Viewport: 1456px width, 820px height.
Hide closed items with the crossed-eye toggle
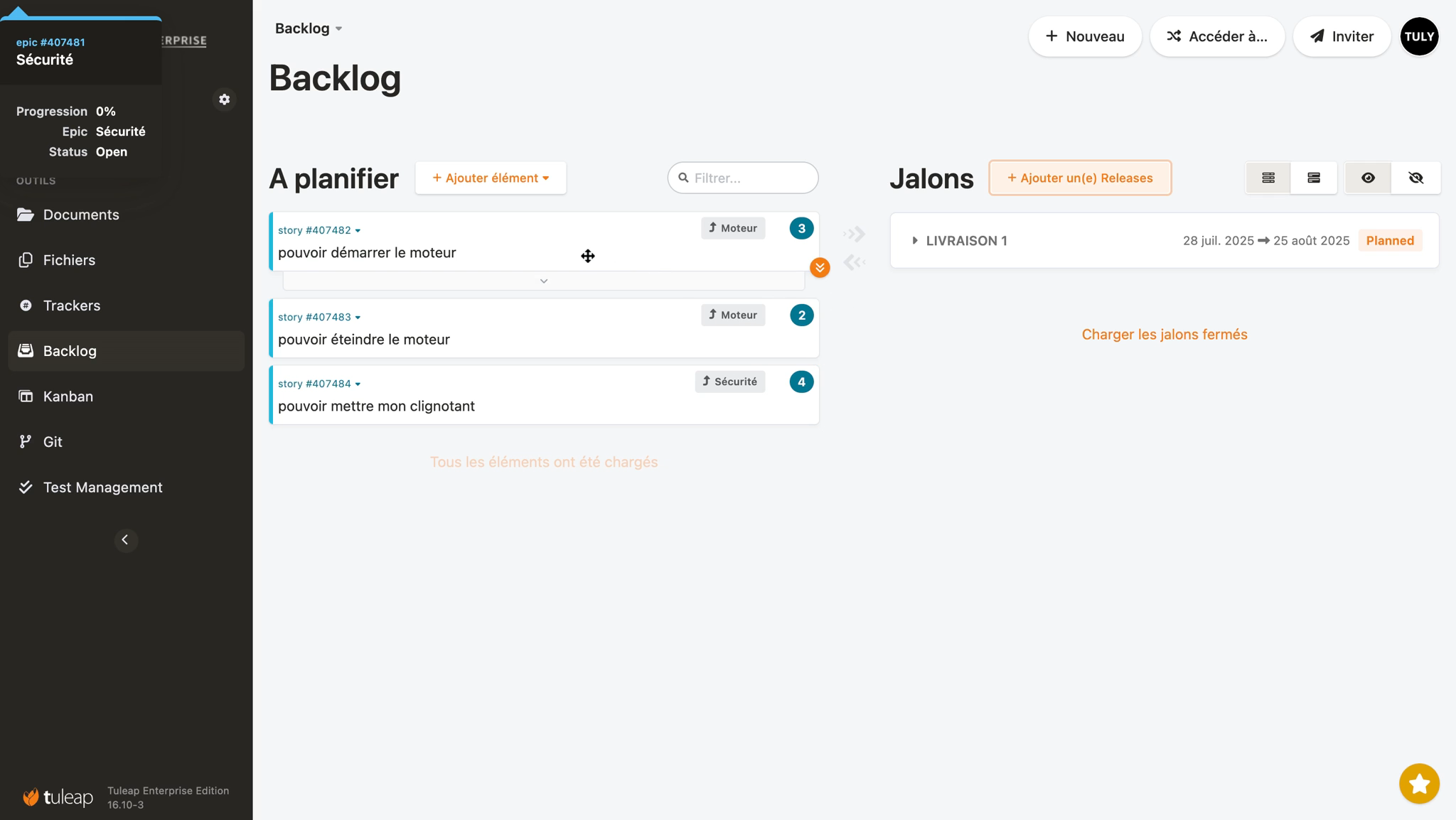click(1415, 178)
